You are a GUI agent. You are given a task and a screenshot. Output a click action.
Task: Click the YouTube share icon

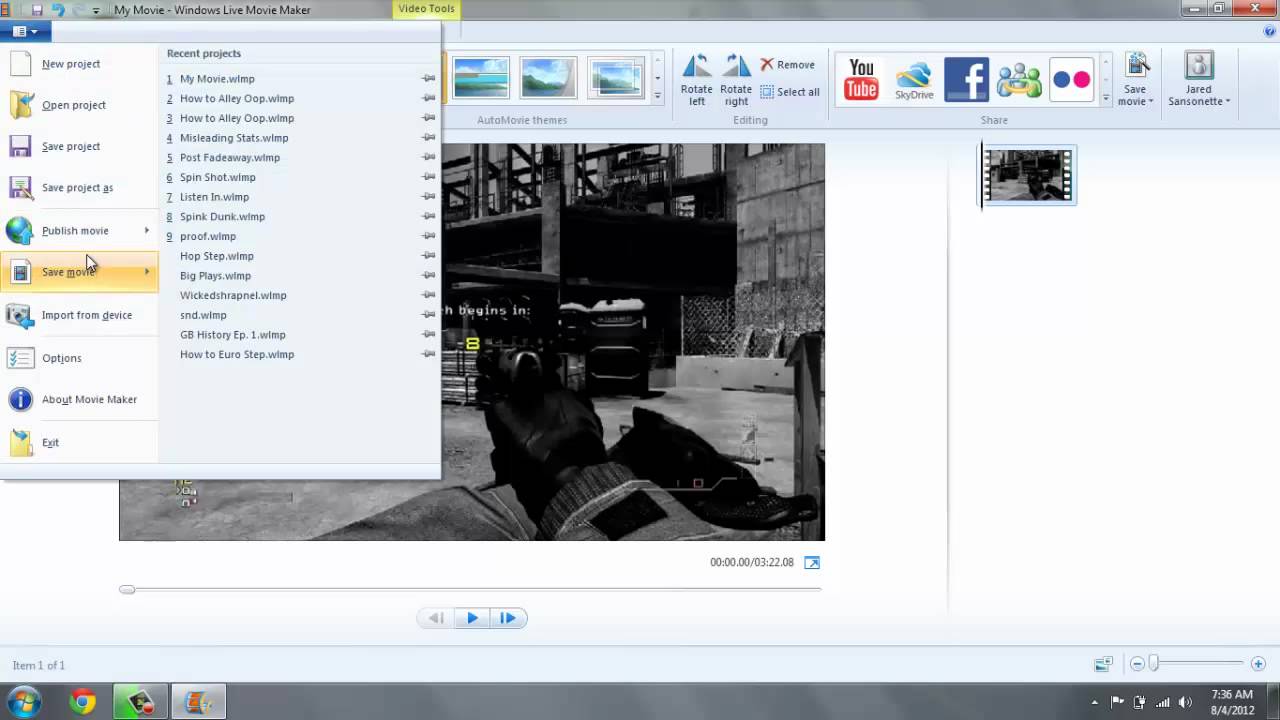point(861,79)
